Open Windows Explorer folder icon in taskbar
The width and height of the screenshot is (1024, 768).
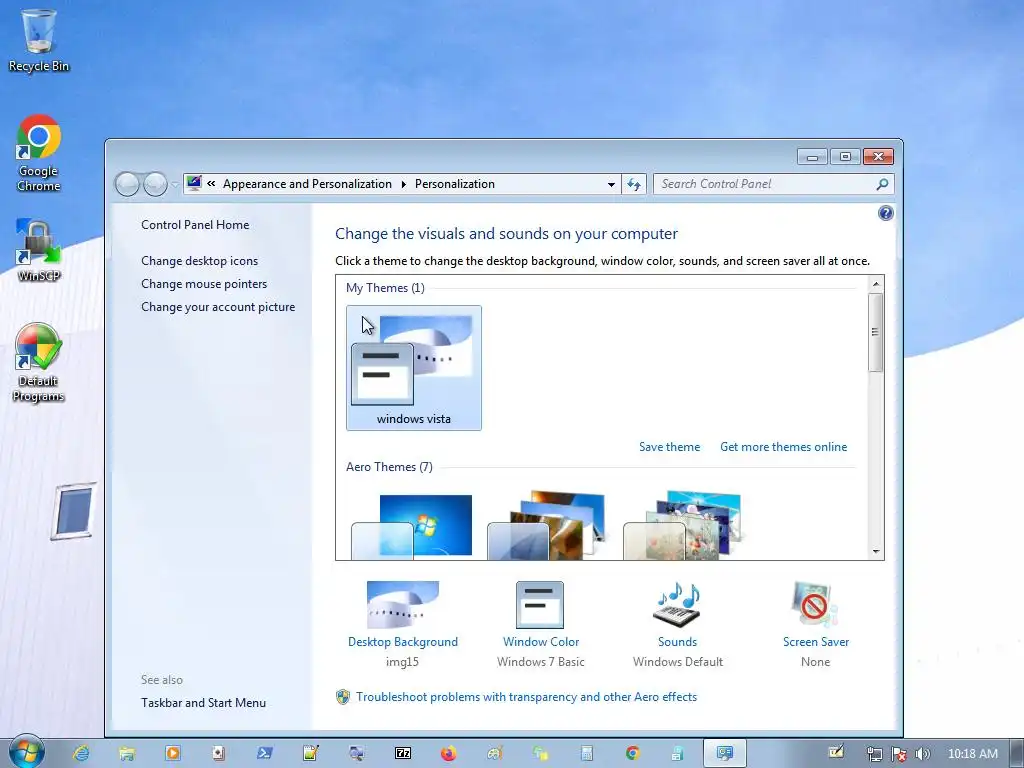coord(127,753)
